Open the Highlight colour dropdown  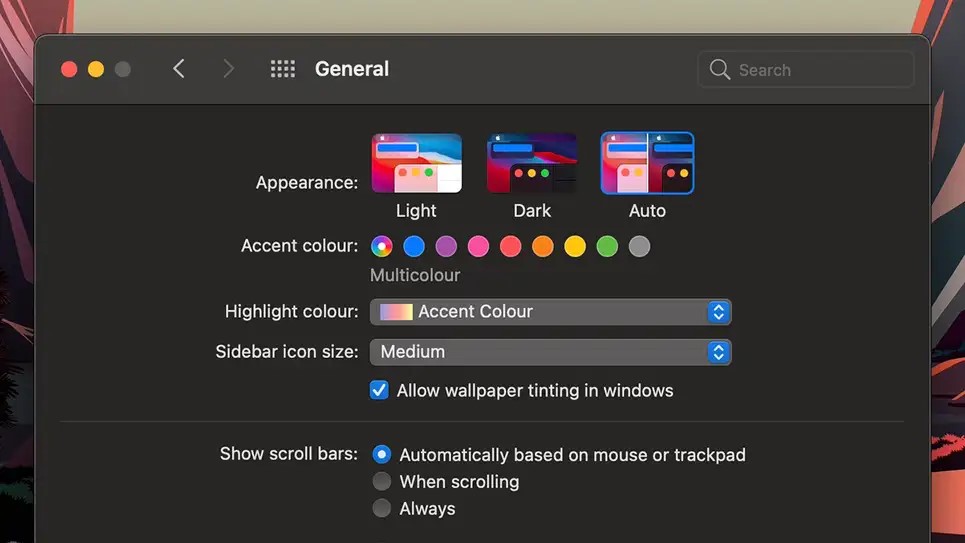point(550,312)
